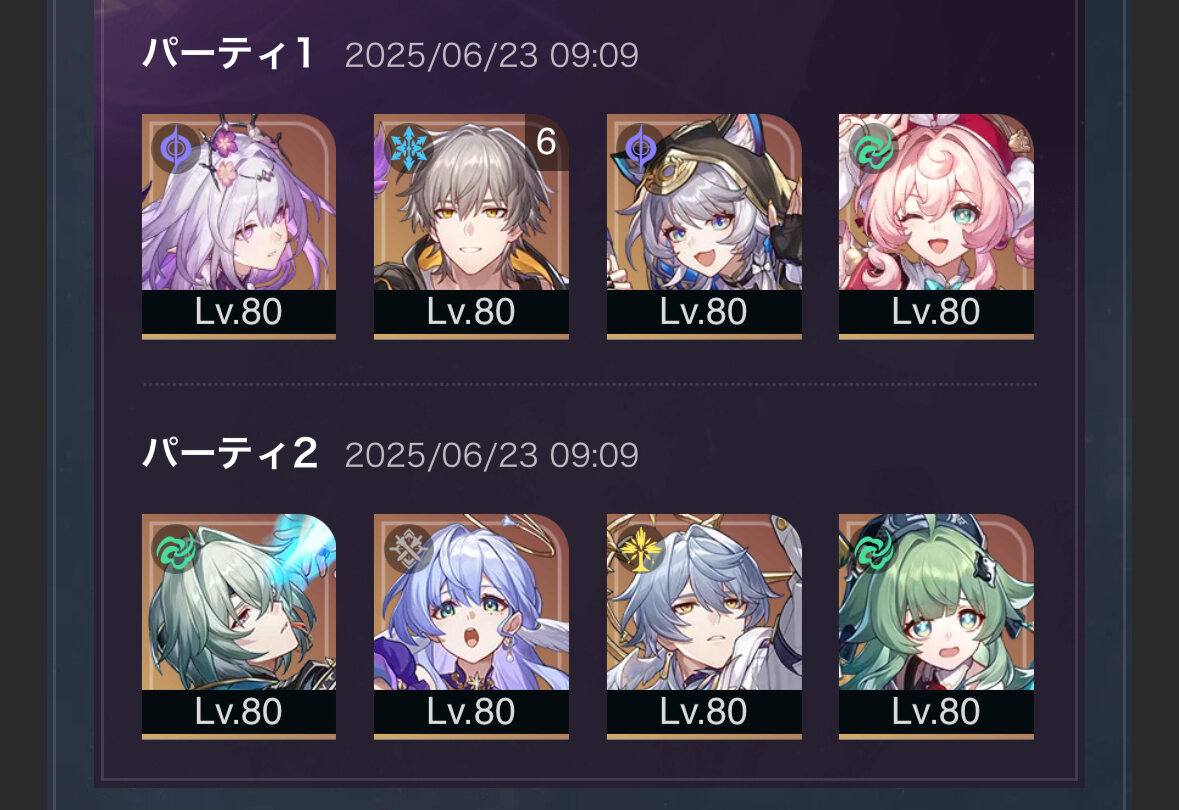Viewport: 1179px width, 810px height.
Task: Click Party 1 timestamp 2025/06/23 09:09
Action: (x=492, y=56)
